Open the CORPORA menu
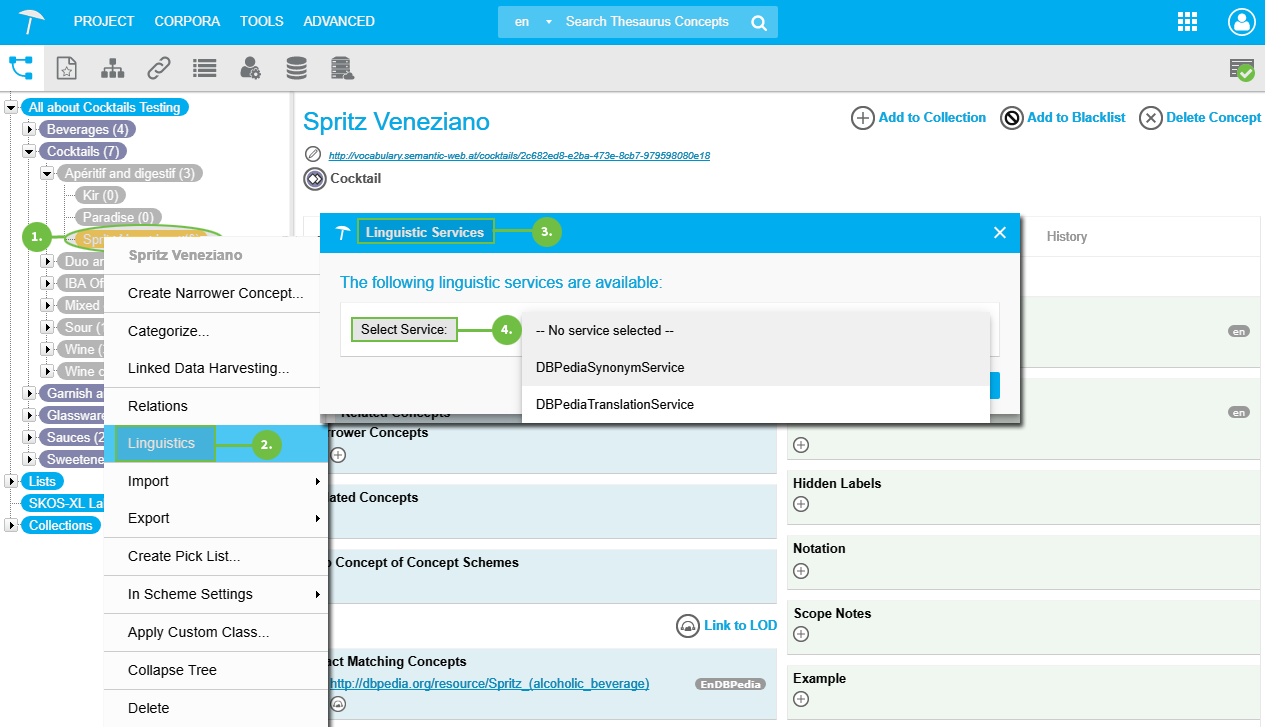The image size is (1265, 727). [x=187, y=21]
